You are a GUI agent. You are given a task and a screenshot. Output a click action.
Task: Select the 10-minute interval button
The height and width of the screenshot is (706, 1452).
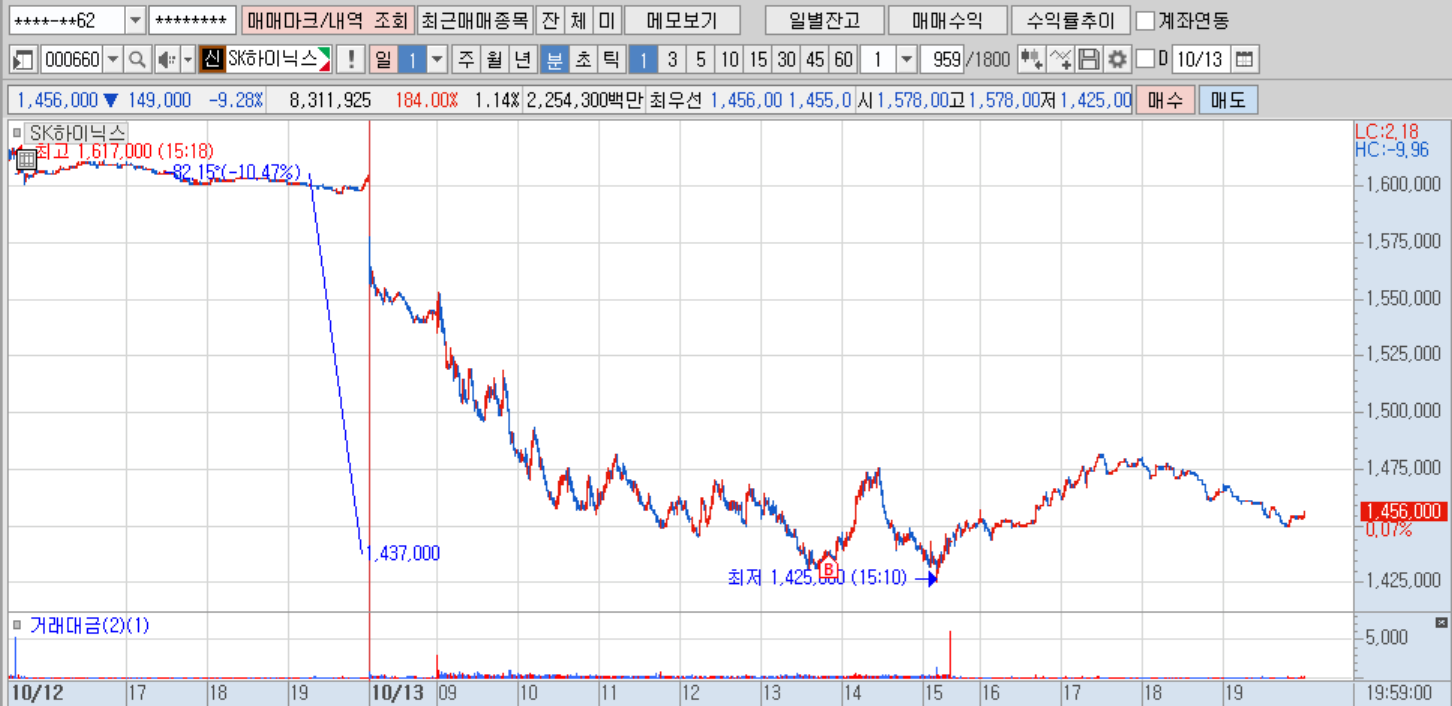pos(730,60)
